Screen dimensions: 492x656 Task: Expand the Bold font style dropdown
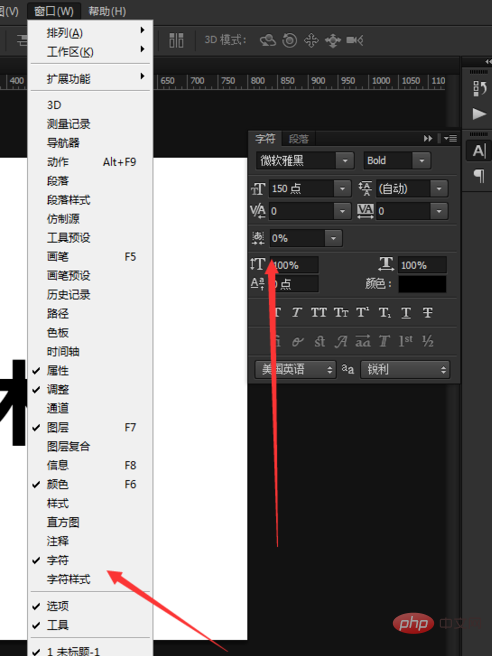(397, 160)
